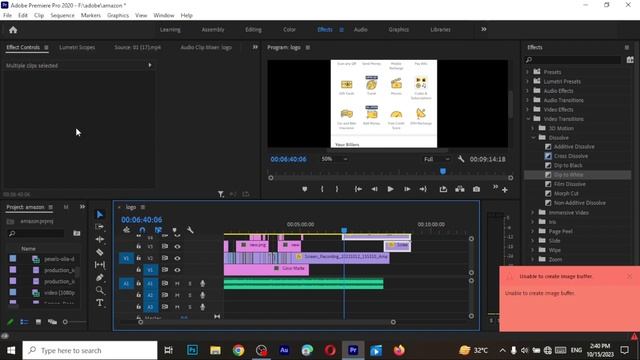Play the sequence in Program monitor
640x360 pixels.
pyautogui.click(x=390, y=189)
